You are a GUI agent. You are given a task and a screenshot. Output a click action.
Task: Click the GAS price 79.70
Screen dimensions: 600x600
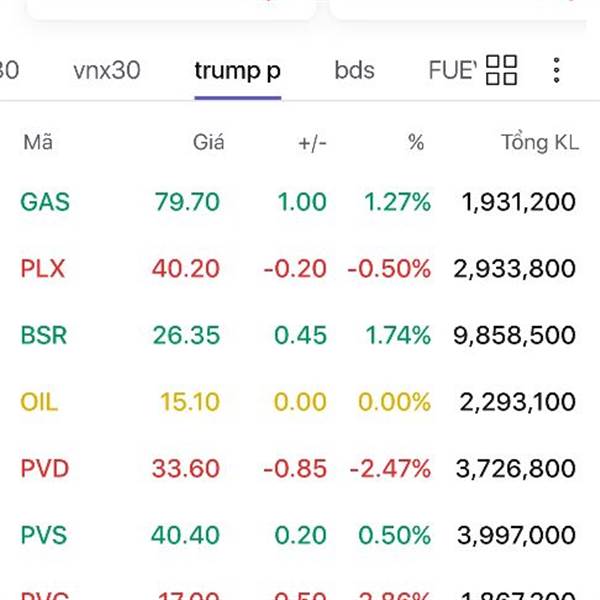coord(187,202)
